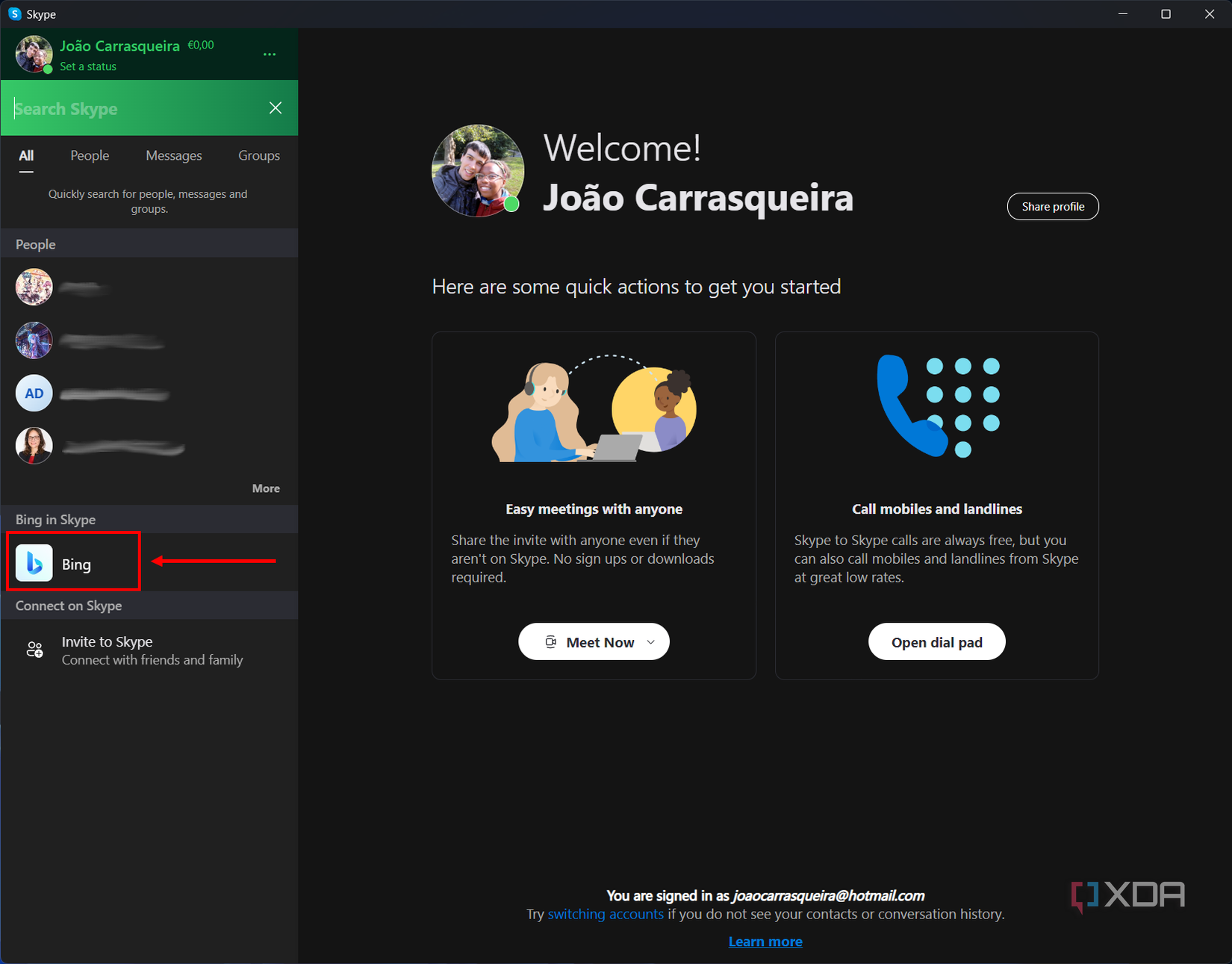
Task: Open the More options ellipsis menu
Action: (270, 55)
